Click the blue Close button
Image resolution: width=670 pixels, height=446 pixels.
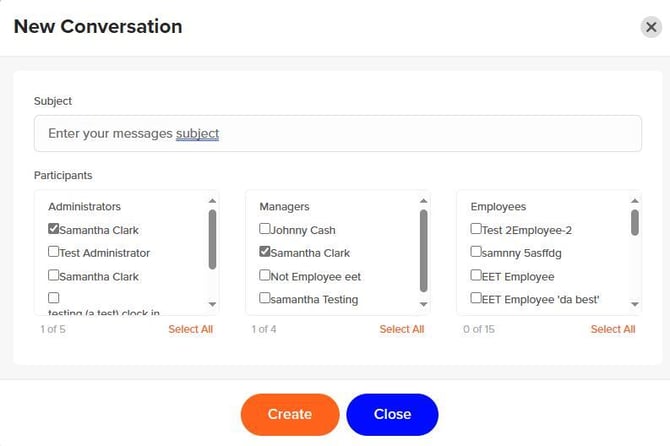(392, 414)
